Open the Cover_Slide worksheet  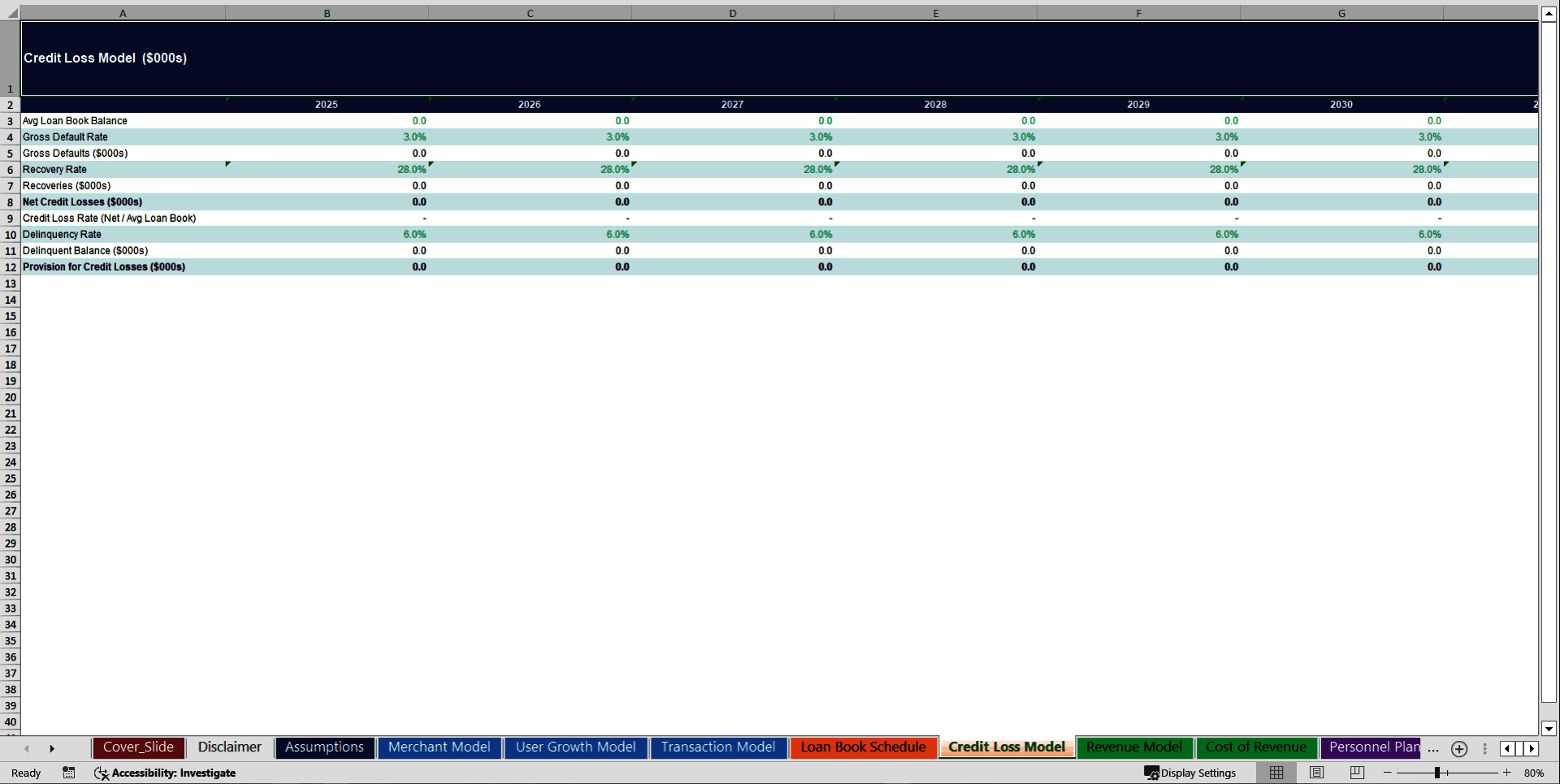(138, 747)
